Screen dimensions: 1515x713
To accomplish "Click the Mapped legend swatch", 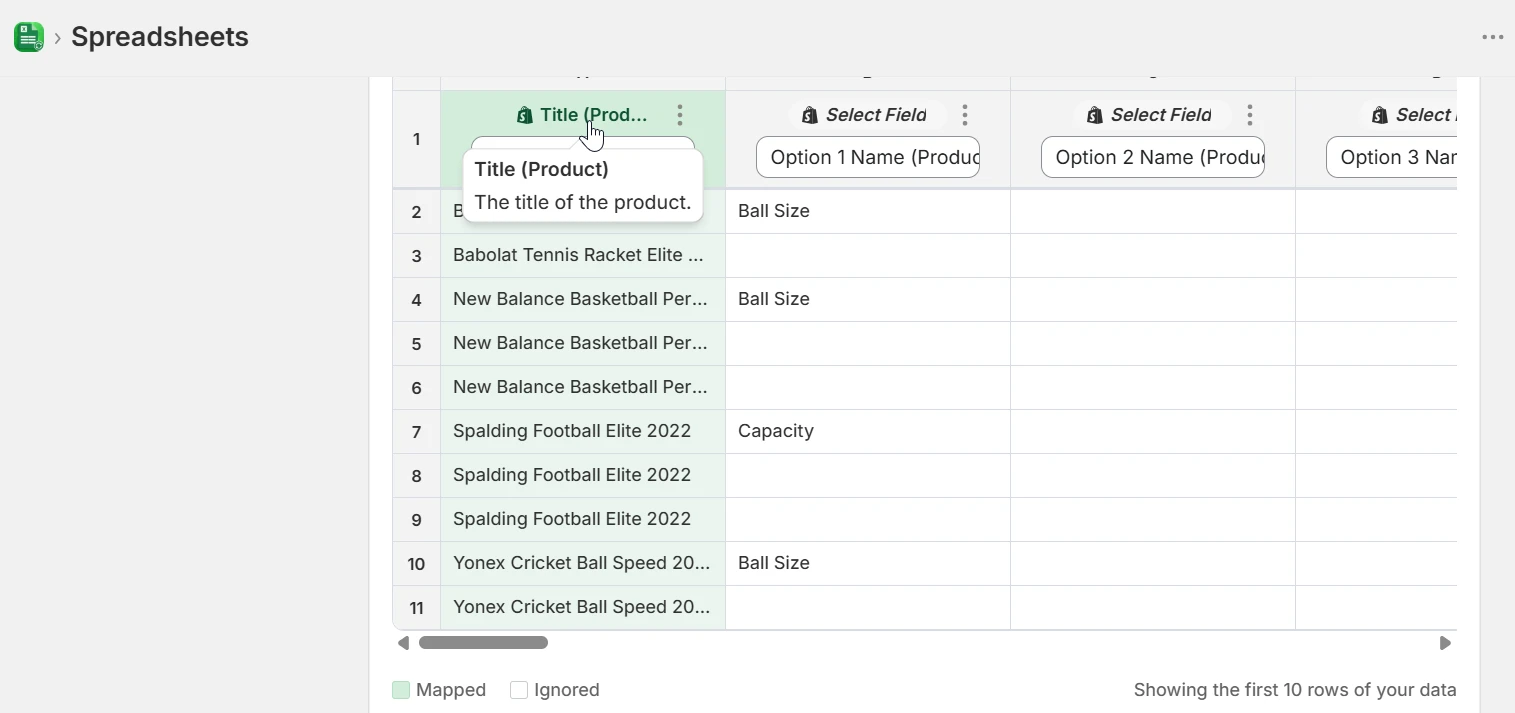I will point(401,690).
